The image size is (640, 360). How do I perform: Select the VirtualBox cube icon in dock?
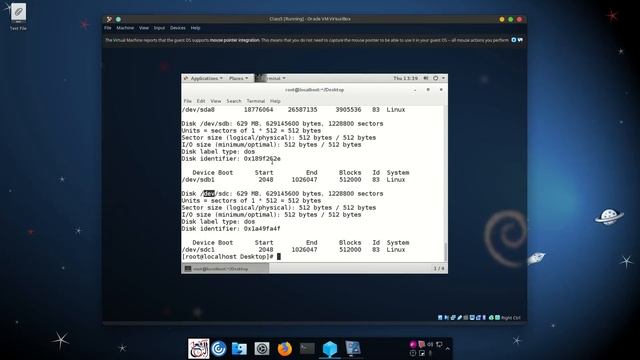(x=330, y=349)
